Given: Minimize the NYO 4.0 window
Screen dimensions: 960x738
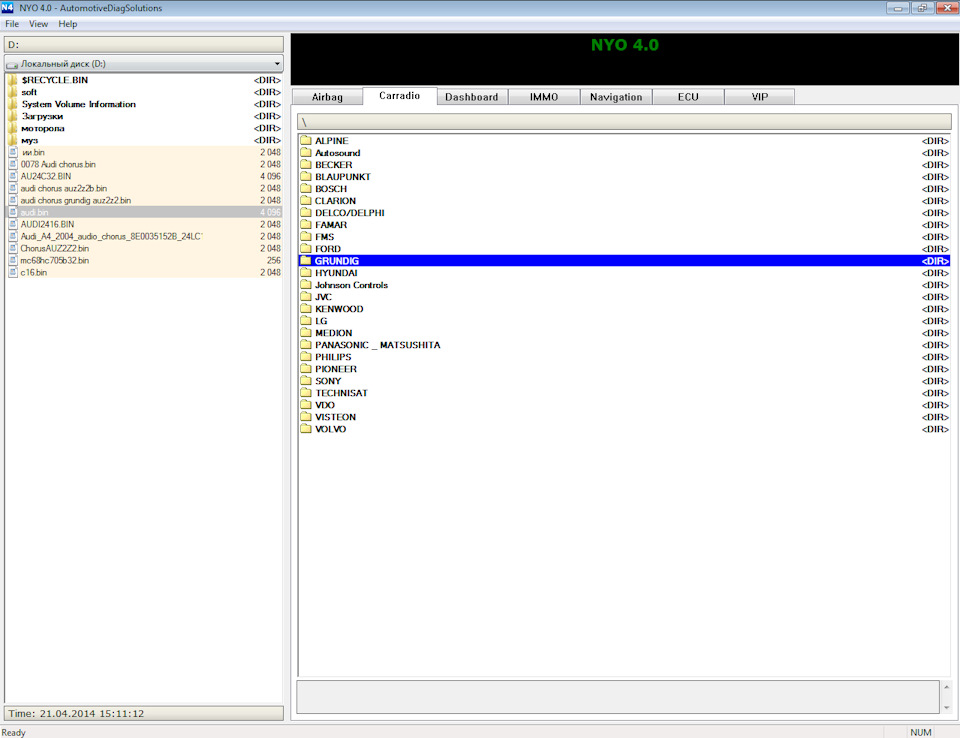Looking at the screenshot, I should (898, 8).
